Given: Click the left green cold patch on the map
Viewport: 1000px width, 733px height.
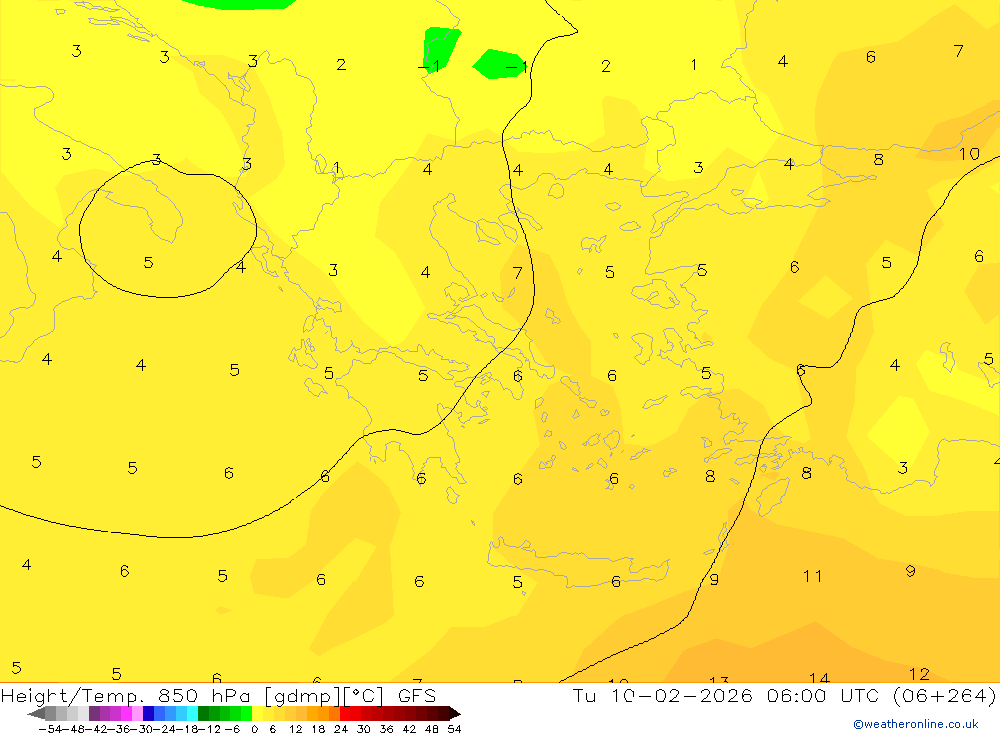Looking at the screenshot, I should (441, 49).
